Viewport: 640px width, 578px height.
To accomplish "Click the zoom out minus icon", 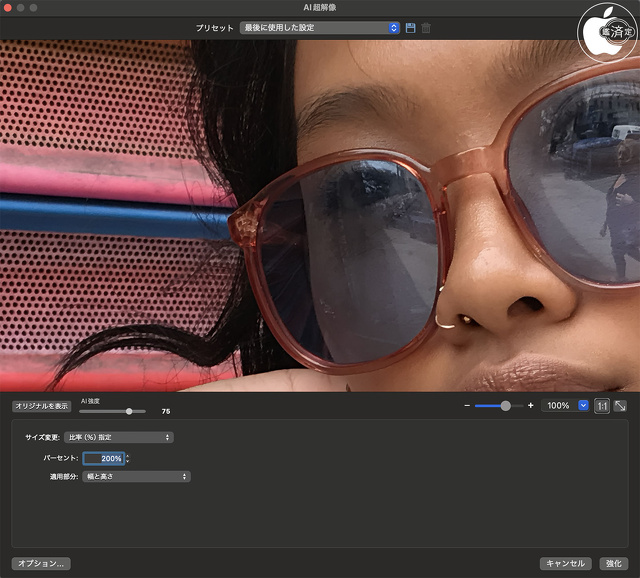I will (x=467, y=406).
